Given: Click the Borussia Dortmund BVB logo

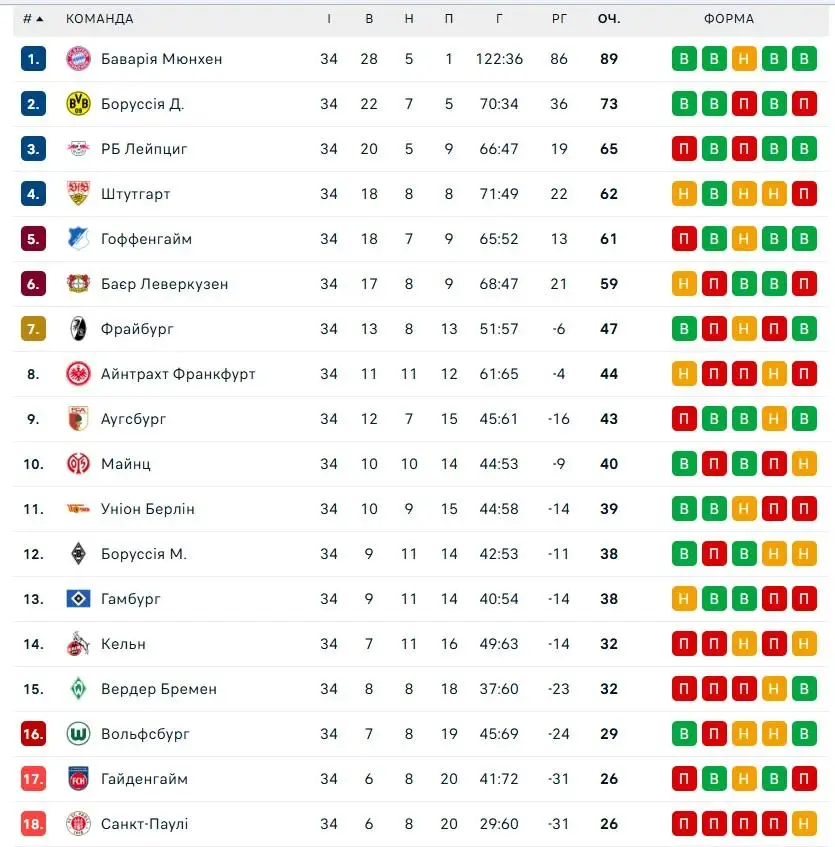Looking at the screenshot, I should click(78, 104).
